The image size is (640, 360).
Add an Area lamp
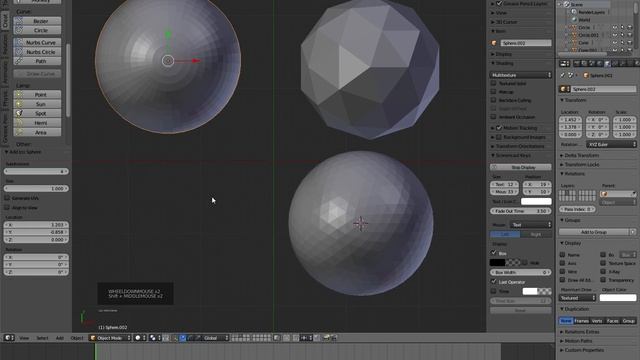click(37, 132)
